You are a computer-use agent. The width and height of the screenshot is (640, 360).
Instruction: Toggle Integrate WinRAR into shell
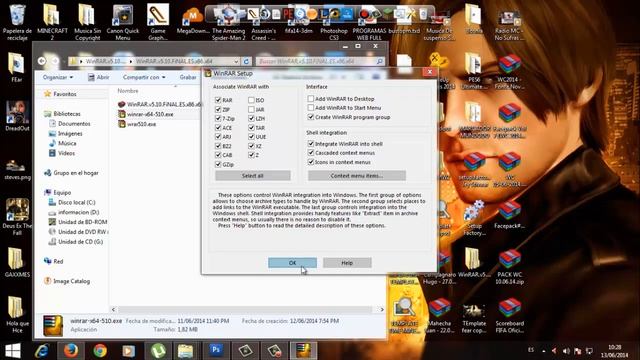311,144
